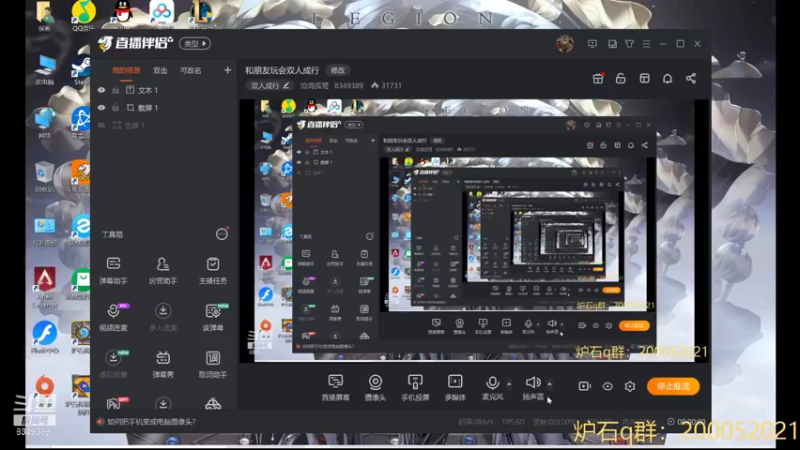Start 视频连麦 video co-streaming

pyautogui.click(x=113, y=317)
